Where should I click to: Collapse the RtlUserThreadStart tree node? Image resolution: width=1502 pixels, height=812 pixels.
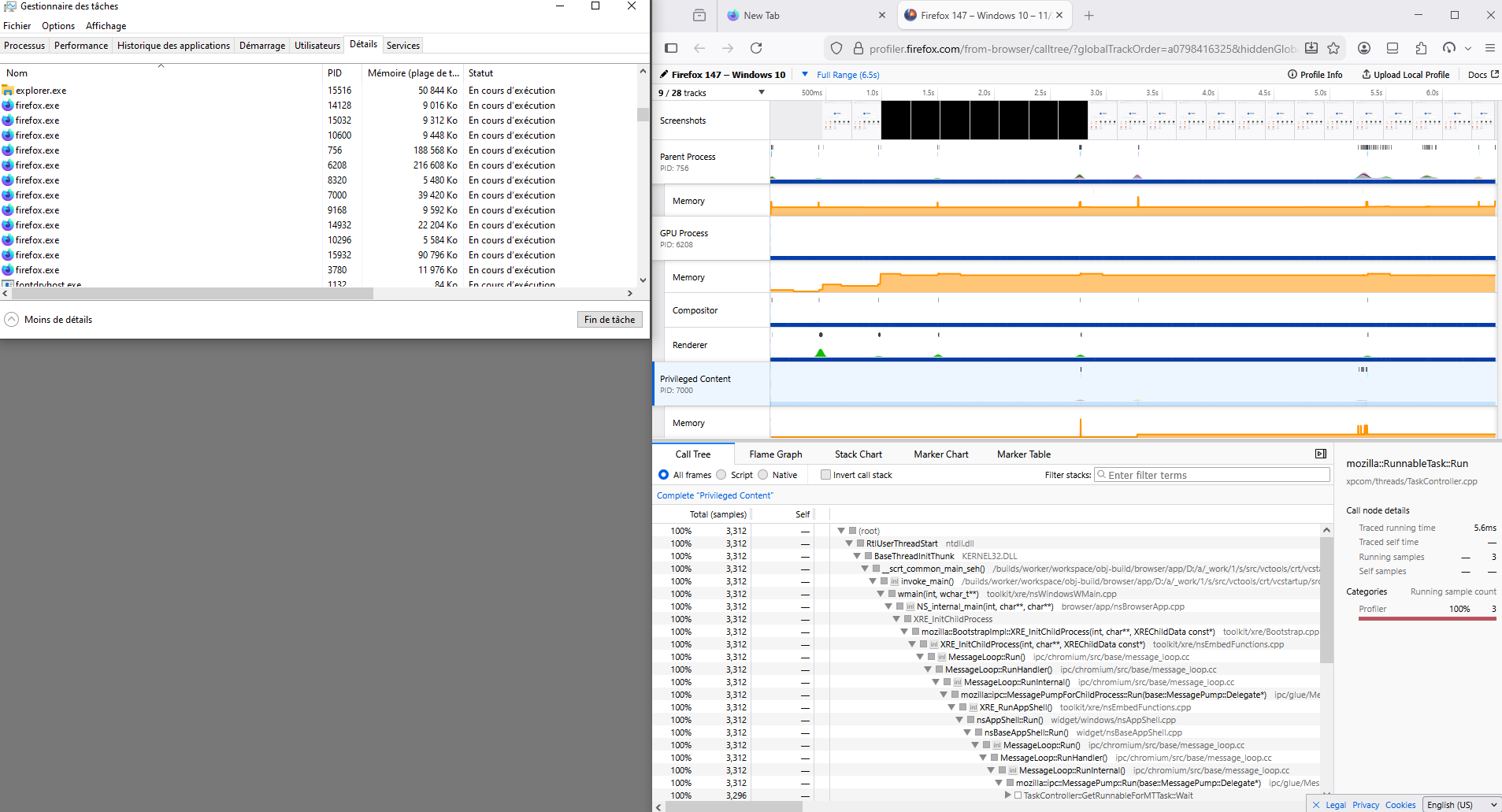pyautogui.click(x=849, y=543)
